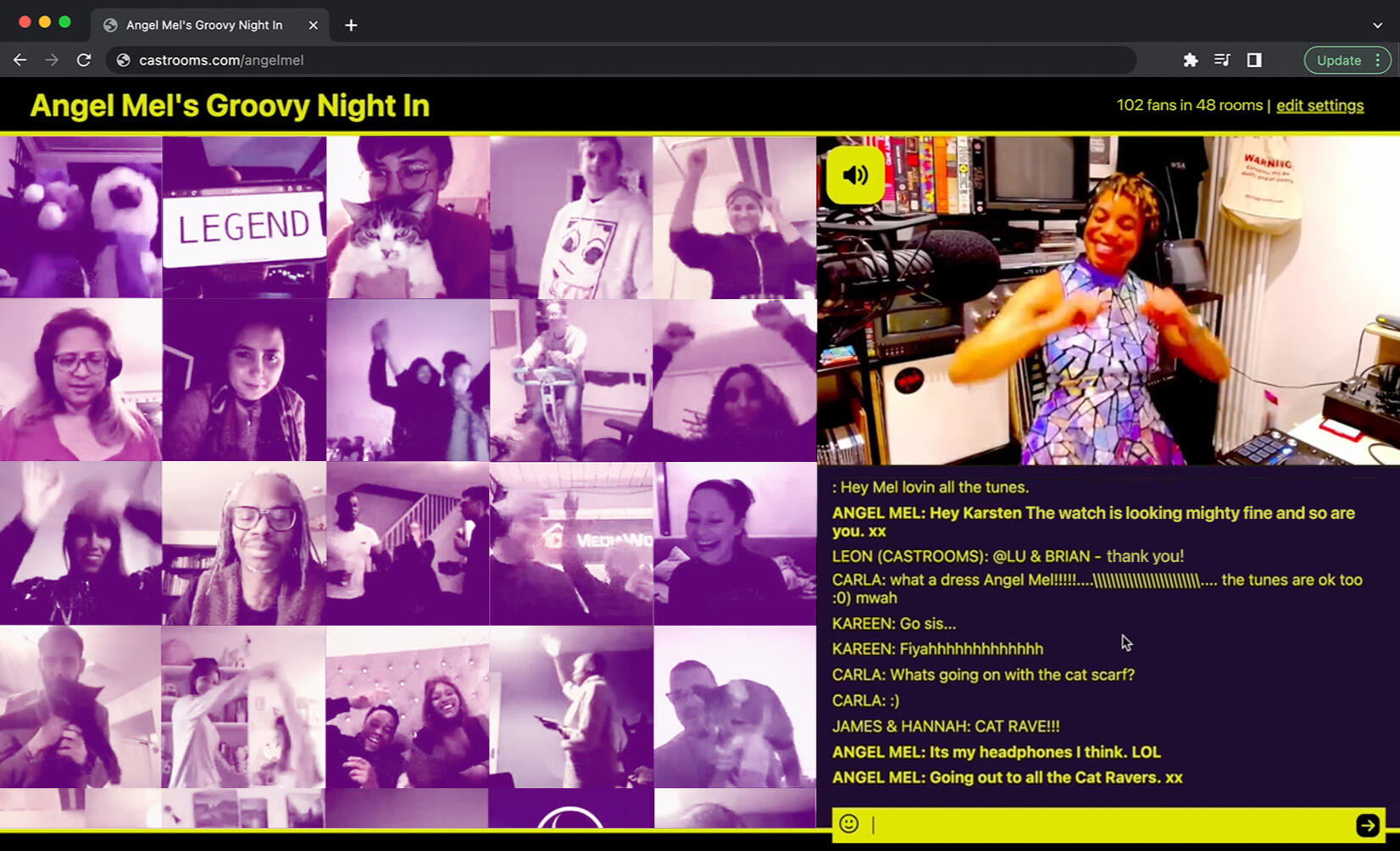This screenshot has height=851, width=1400.
Task: Click the message 'KAREEN: Go sis...'
Action: [x=894, y=624]
